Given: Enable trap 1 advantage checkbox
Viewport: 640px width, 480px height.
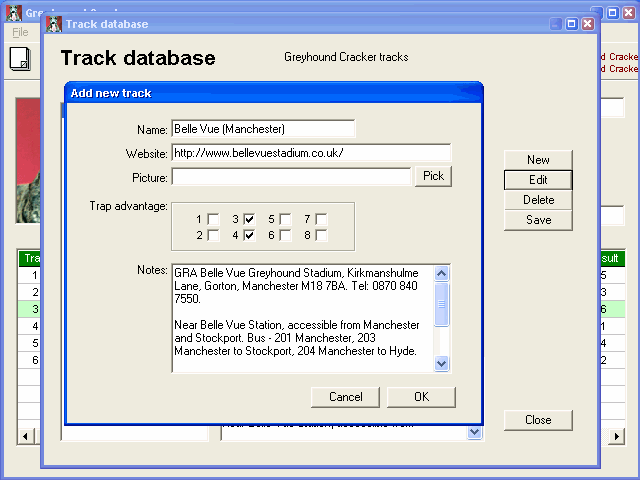Looking at the screenshot, I should pyautogui.click(x=213, y=219).
